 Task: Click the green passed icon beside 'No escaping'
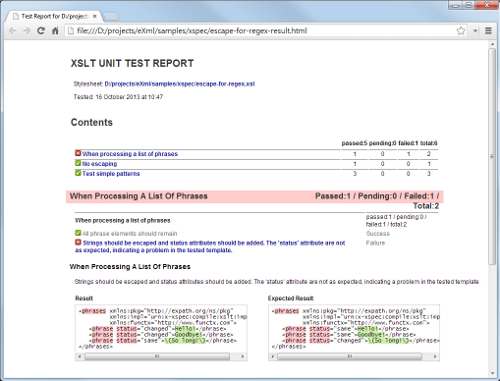78,163
